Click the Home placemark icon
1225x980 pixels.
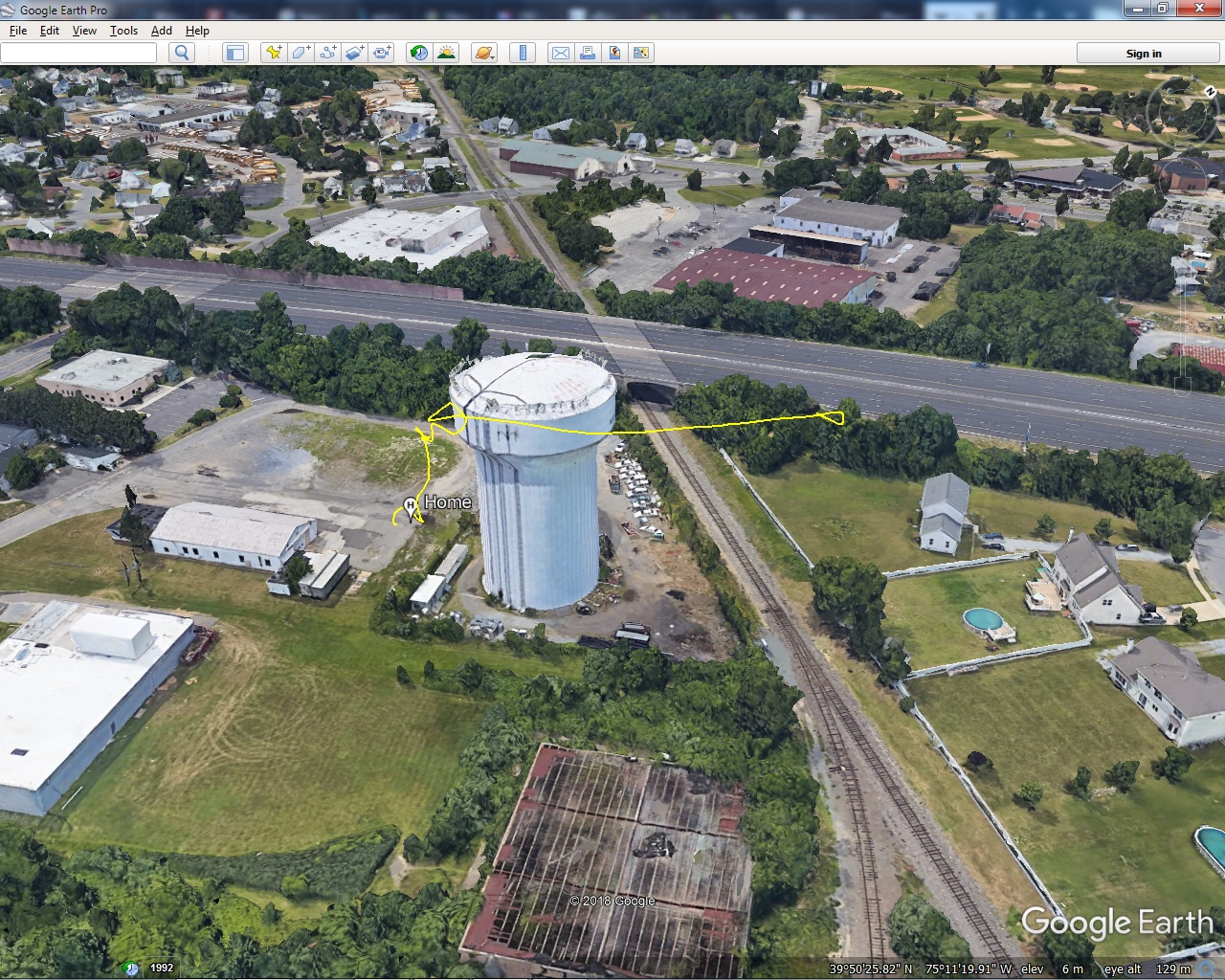pyautogui.click(x=412, y=508)
